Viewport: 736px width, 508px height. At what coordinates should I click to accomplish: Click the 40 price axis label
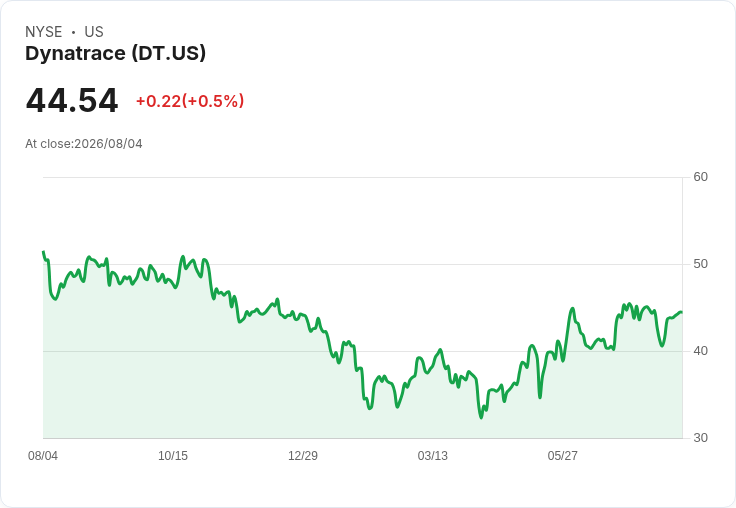point(700,351)
